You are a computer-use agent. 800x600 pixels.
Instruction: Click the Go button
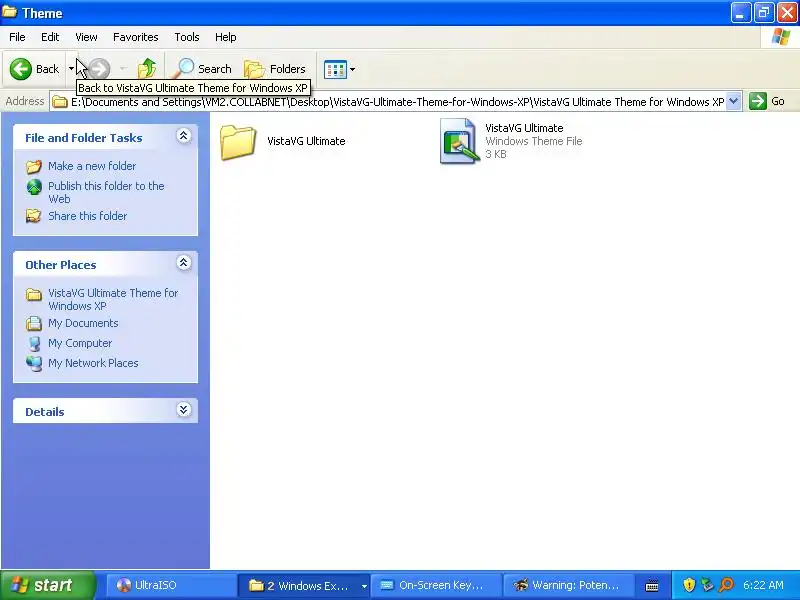click(x=767, y=101)
